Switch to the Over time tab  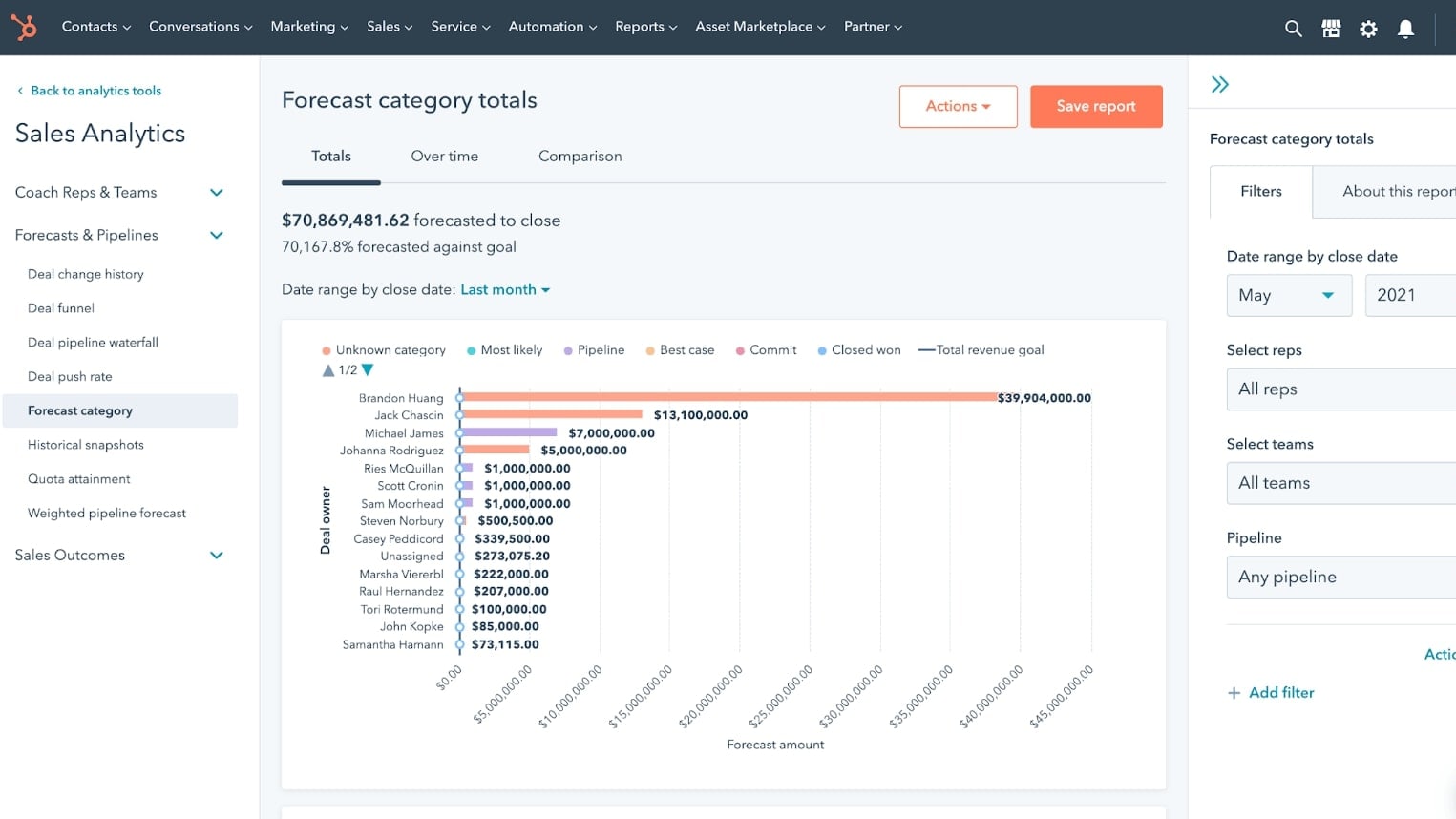tap(444, 156)
